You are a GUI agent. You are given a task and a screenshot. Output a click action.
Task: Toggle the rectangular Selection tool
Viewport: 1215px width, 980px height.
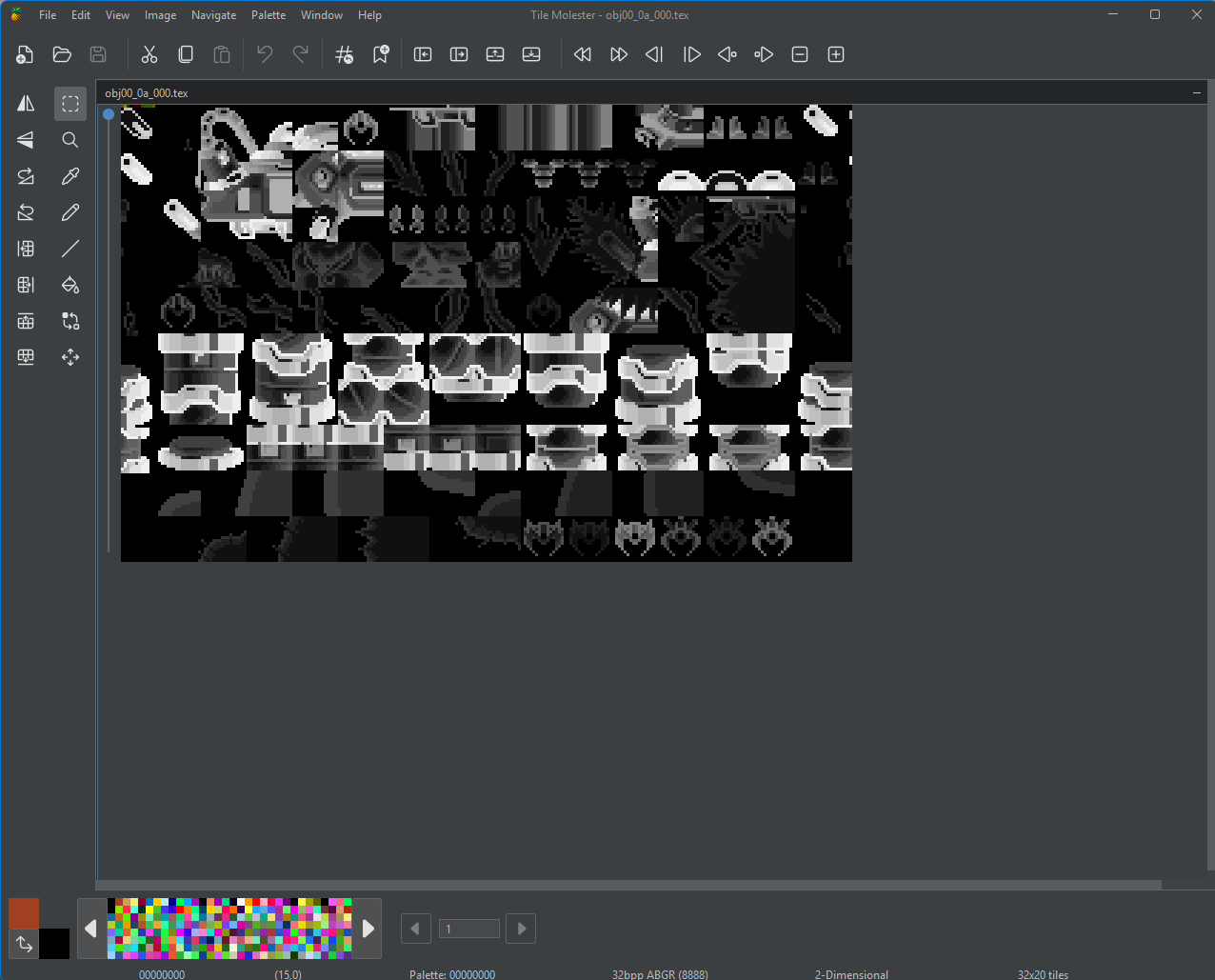tap(70, 104)
